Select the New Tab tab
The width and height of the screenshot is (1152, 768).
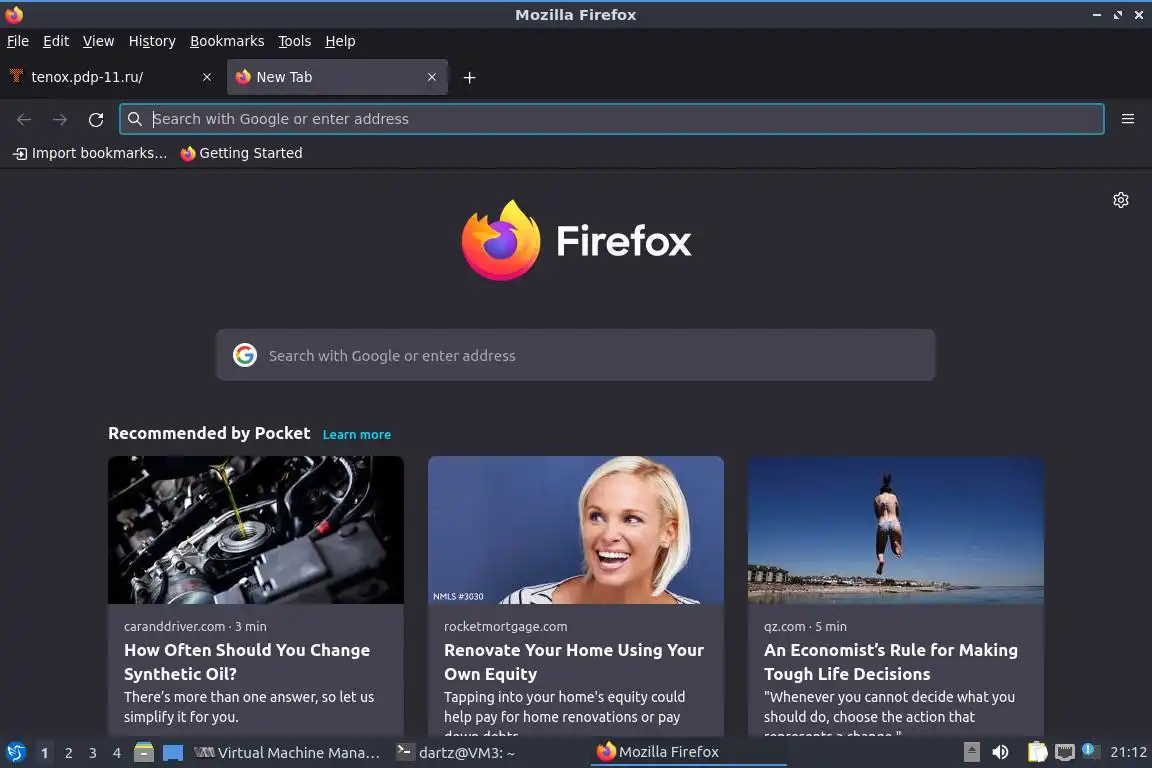coord(337,77)
